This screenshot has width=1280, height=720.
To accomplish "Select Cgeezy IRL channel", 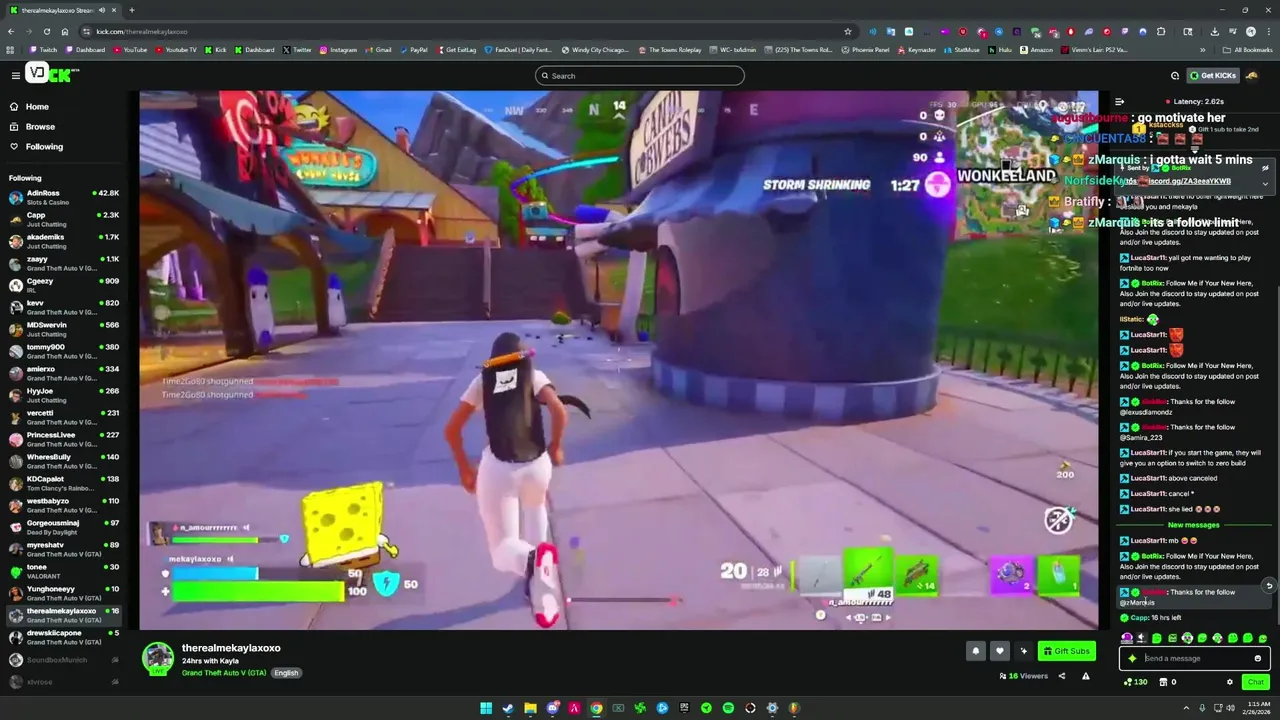I will pyautogui.click(x=64, y=285).
